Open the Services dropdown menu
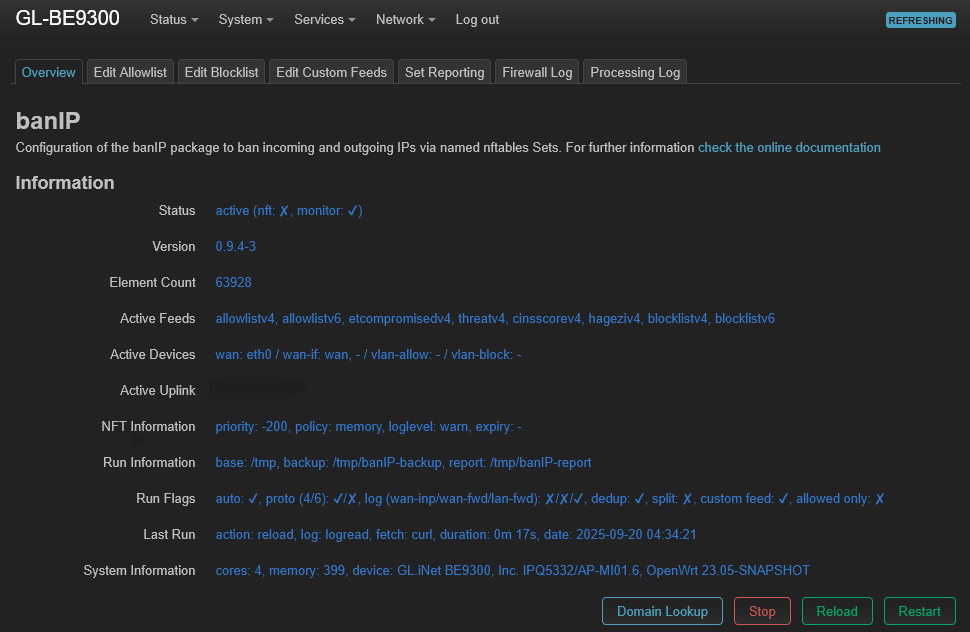Image resolution: width=970 pixels, height=632 pixels. (x=325, y=20)
